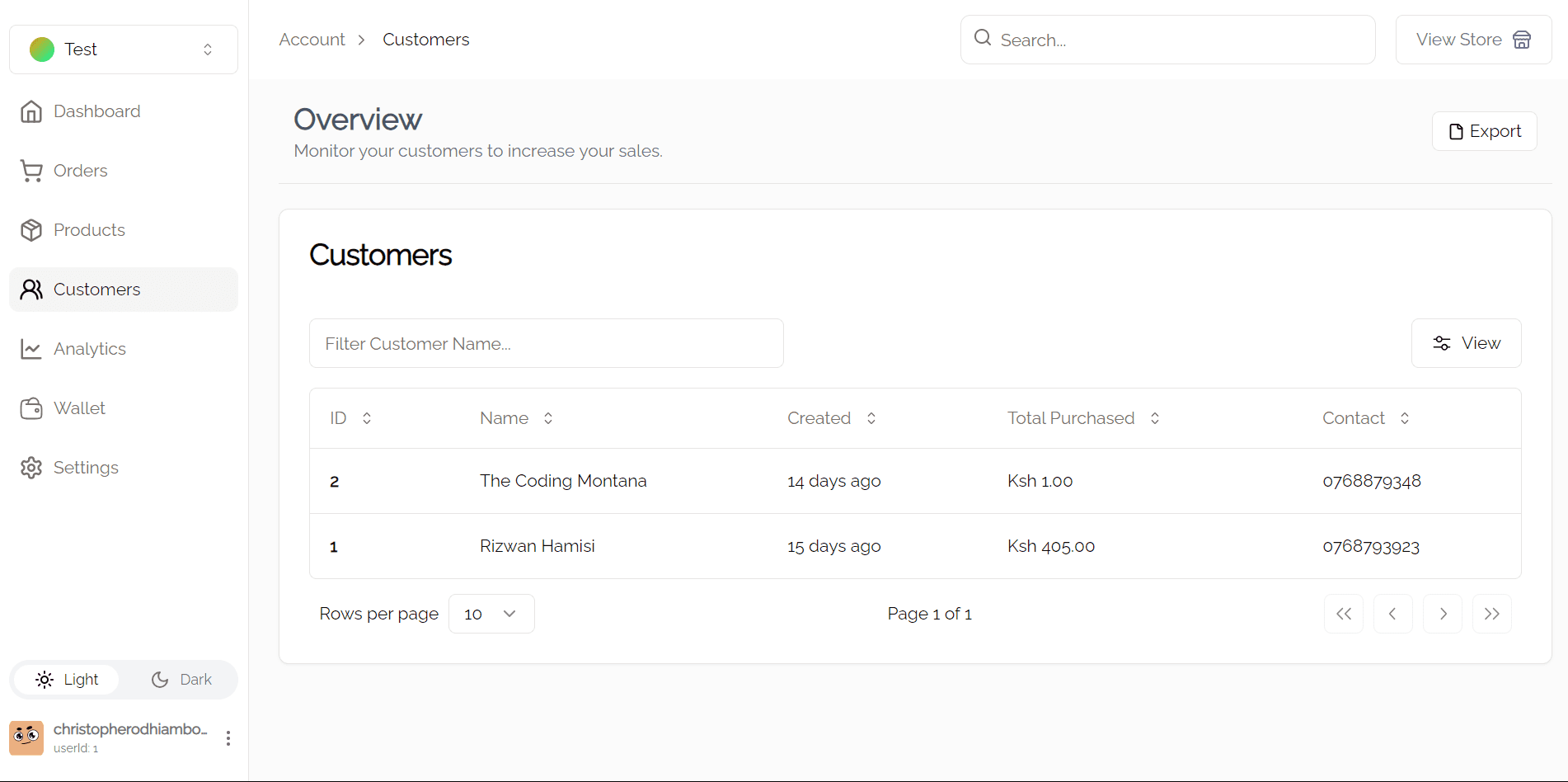The image size is (1568, 782).
Task: Click the user profile avatar image
Action: tap(26, 737)
